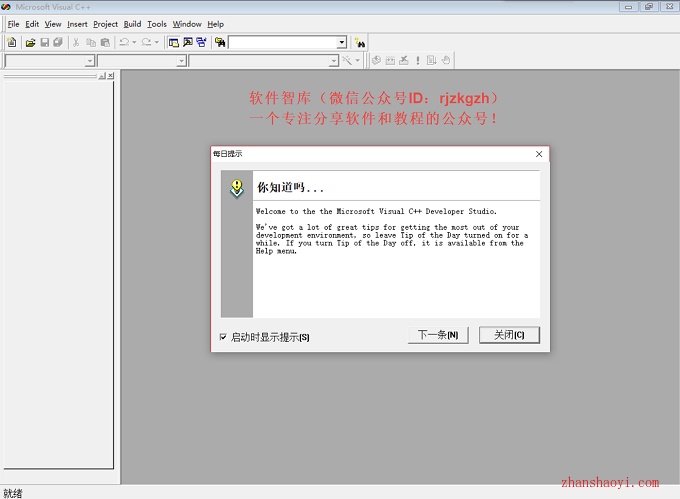Close the 每日提示 dialog with X
Viewport: 680px width, 499px height.
[539, 154]
